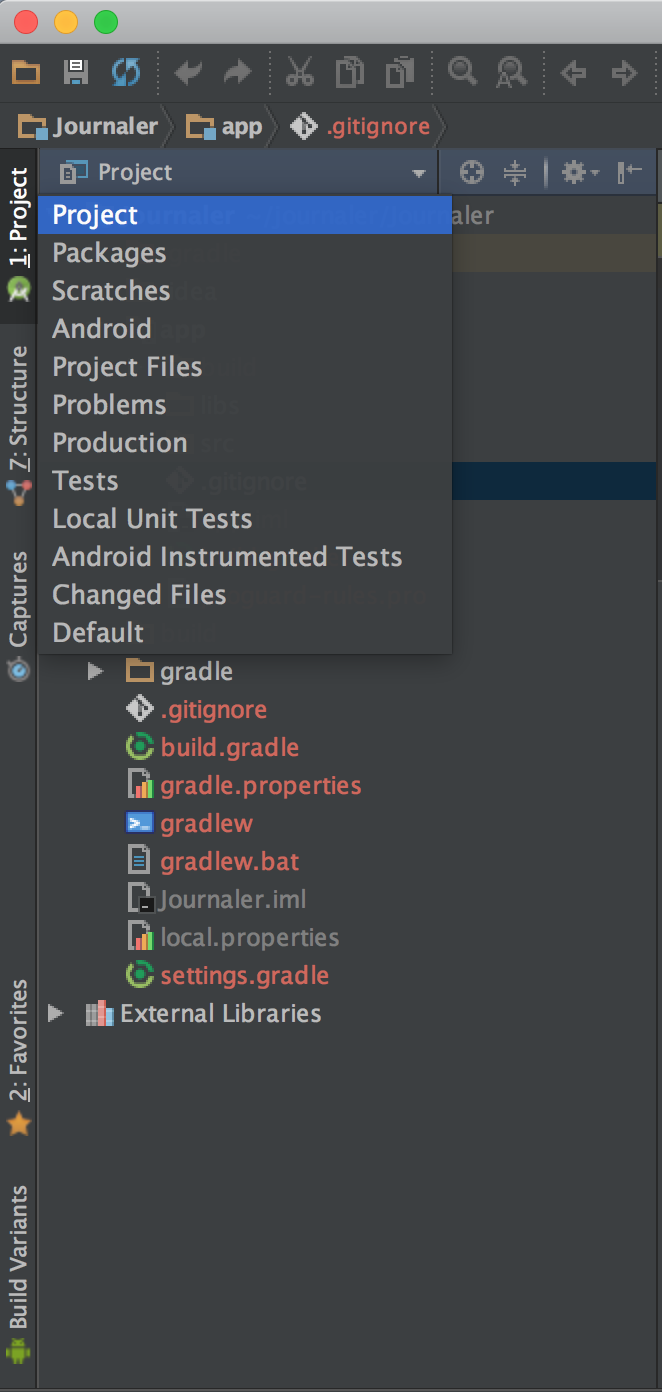The image size is (662, 1392).
Task: Open project folder icon in toolbar
Action: (x=25, y=72)
